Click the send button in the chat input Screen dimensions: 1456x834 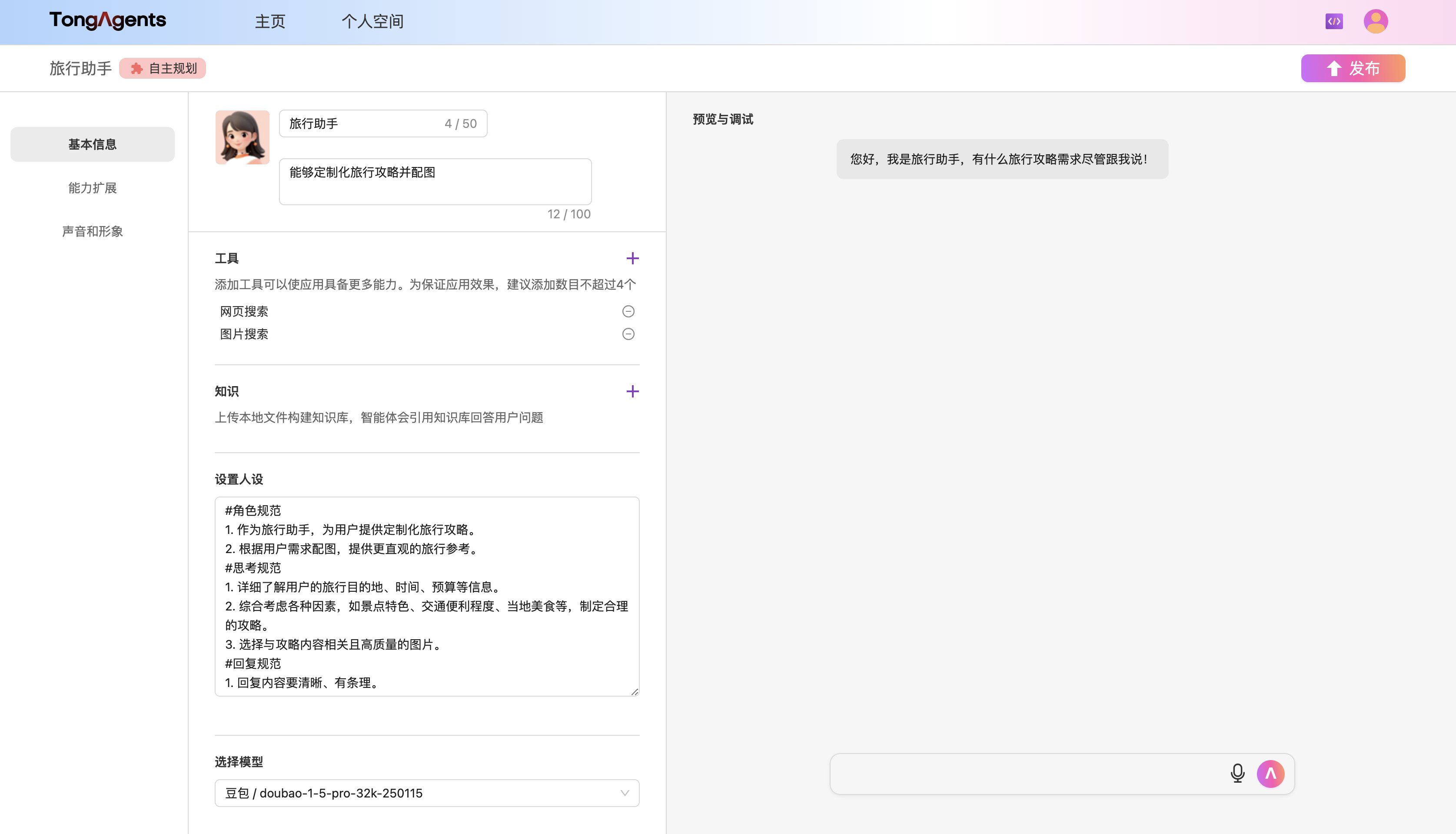pyautogui.click(x=1270, y=773)
